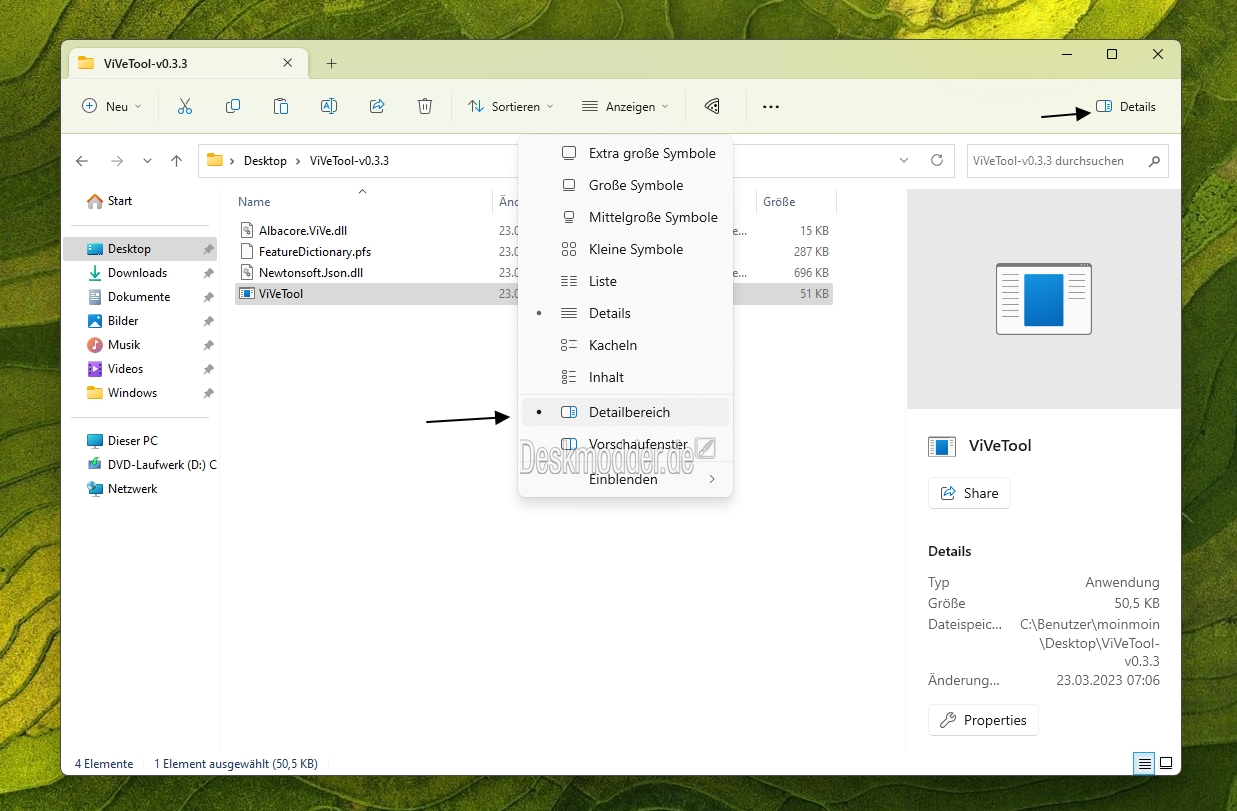Click the search magnifier icon
The height and width of the screenshot is (811, 1237).
(1154, 160)
